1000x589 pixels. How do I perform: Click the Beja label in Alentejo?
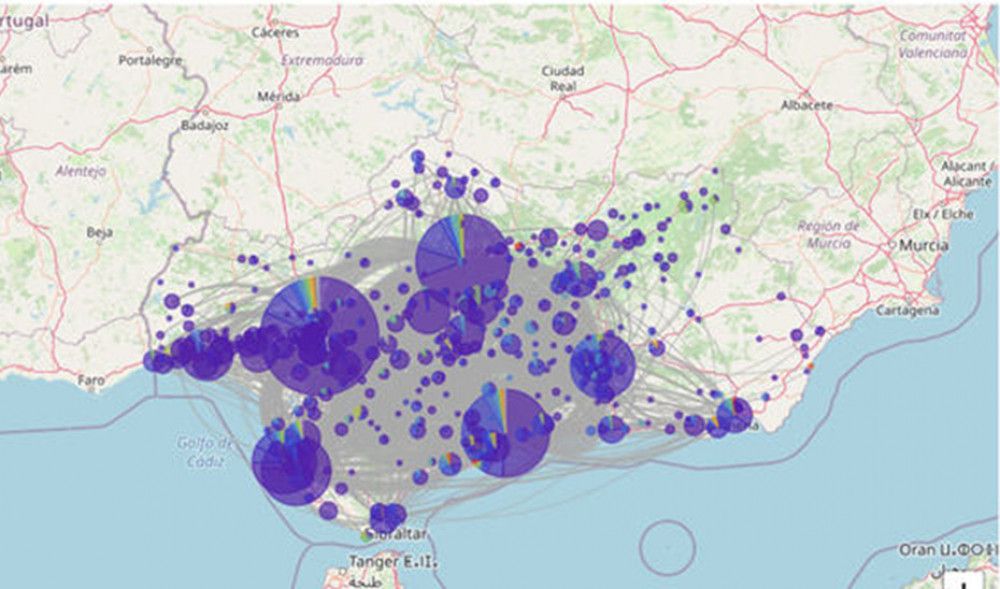tap(99, 232)
